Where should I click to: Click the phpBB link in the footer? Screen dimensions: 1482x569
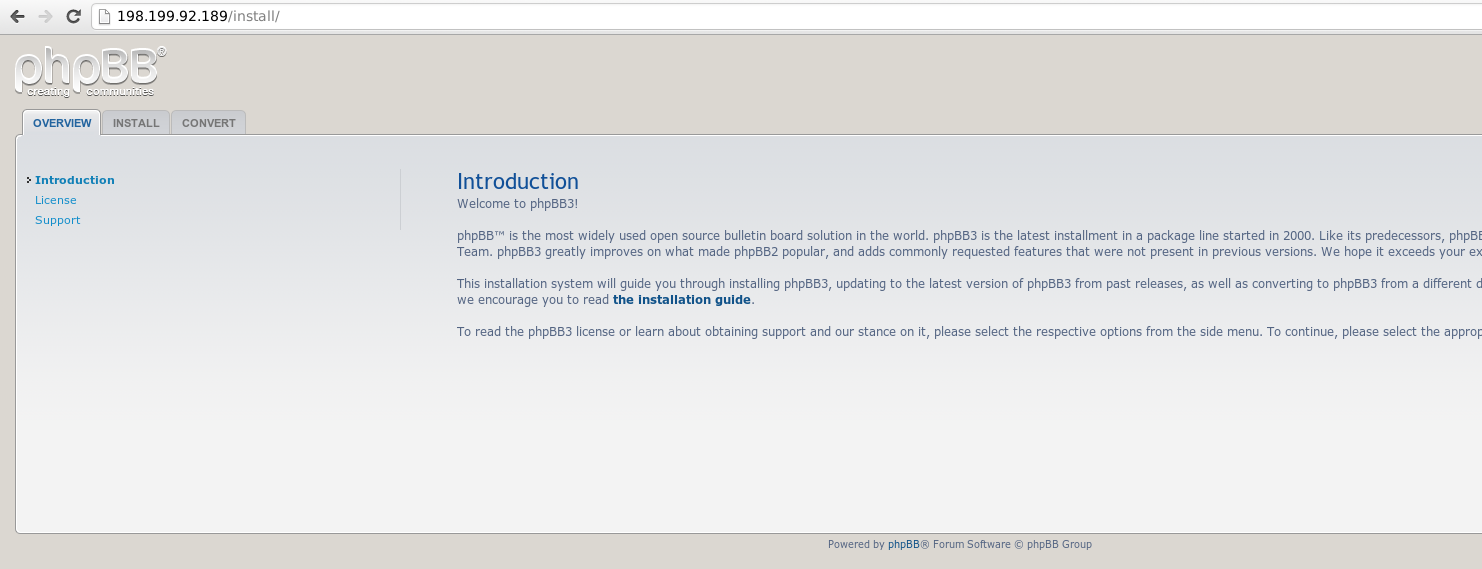904,545
